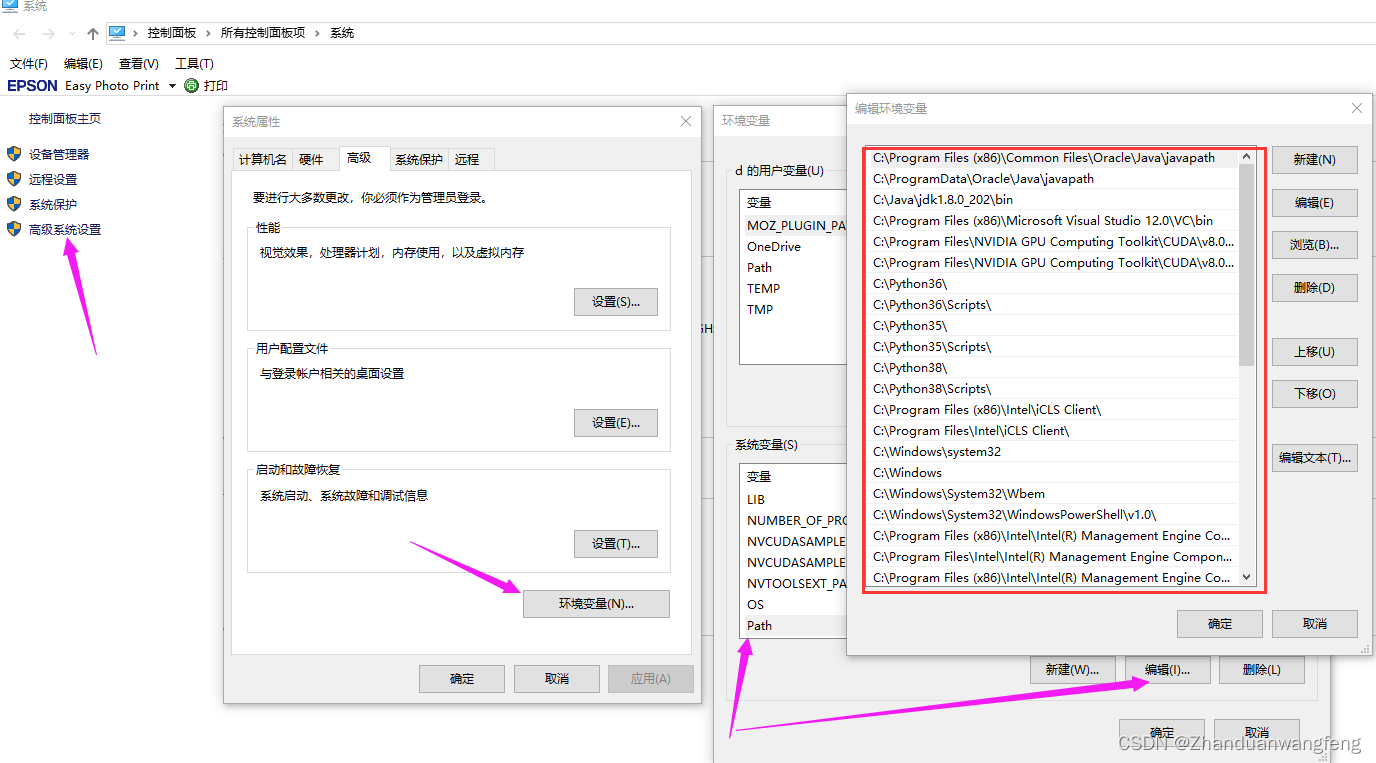Select the OS system variable row
Screen dimensions: 1376x763
795,605
